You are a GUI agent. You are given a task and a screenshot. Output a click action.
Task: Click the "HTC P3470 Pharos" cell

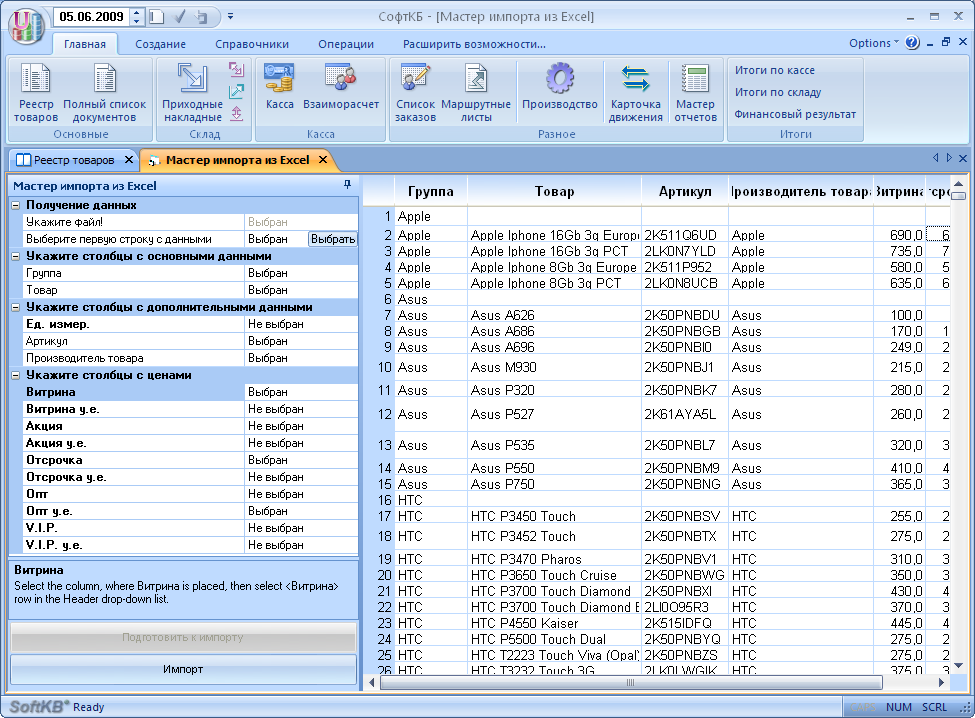[x=554, y=559]
